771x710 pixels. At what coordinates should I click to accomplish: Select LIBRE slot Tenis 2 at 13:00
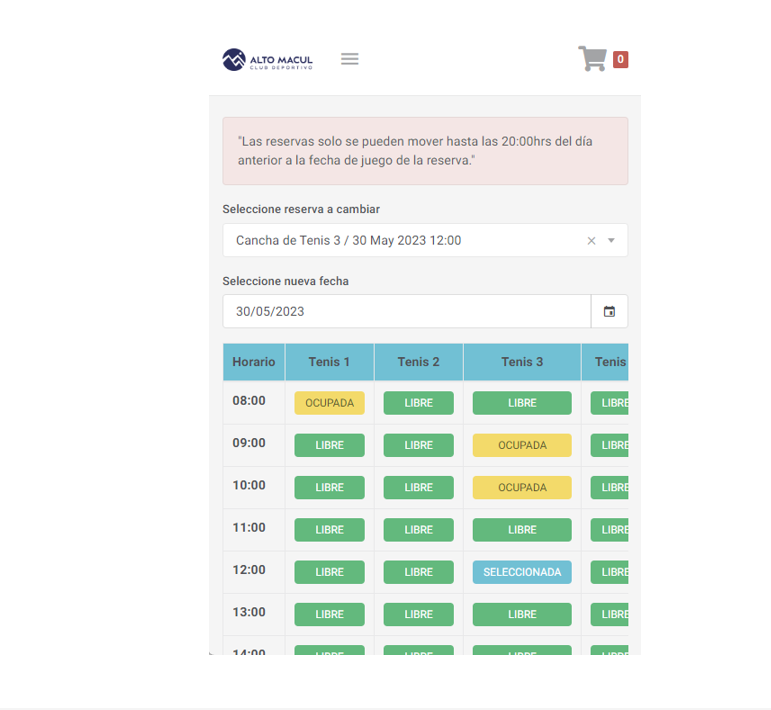(418, 614)
